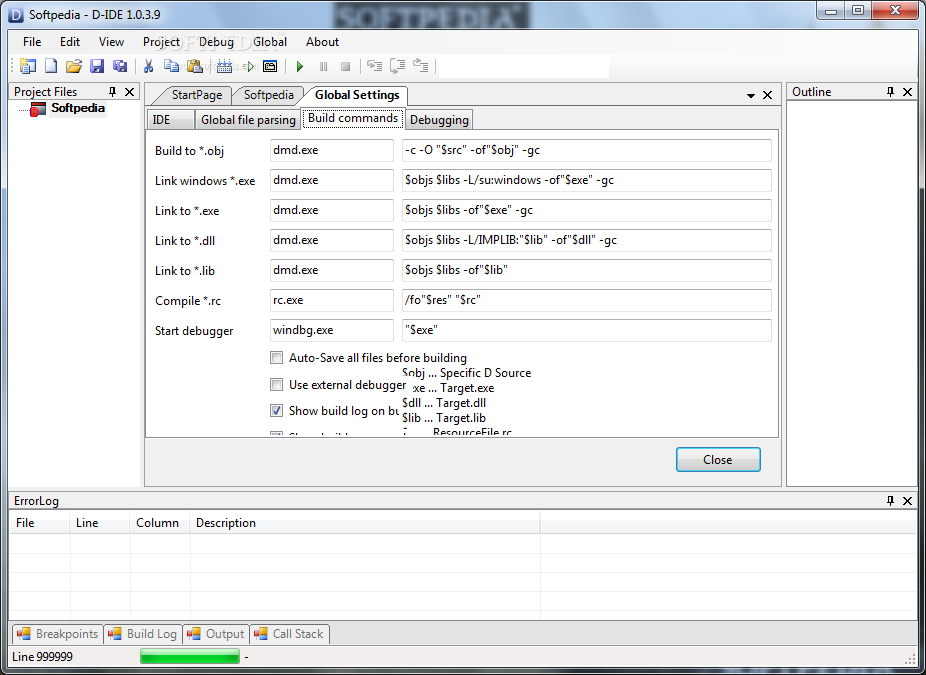The width and height of the screenshot is (926, 675).
Task: Click the Link to *.lib arguments field
Action: coord(586,270)
